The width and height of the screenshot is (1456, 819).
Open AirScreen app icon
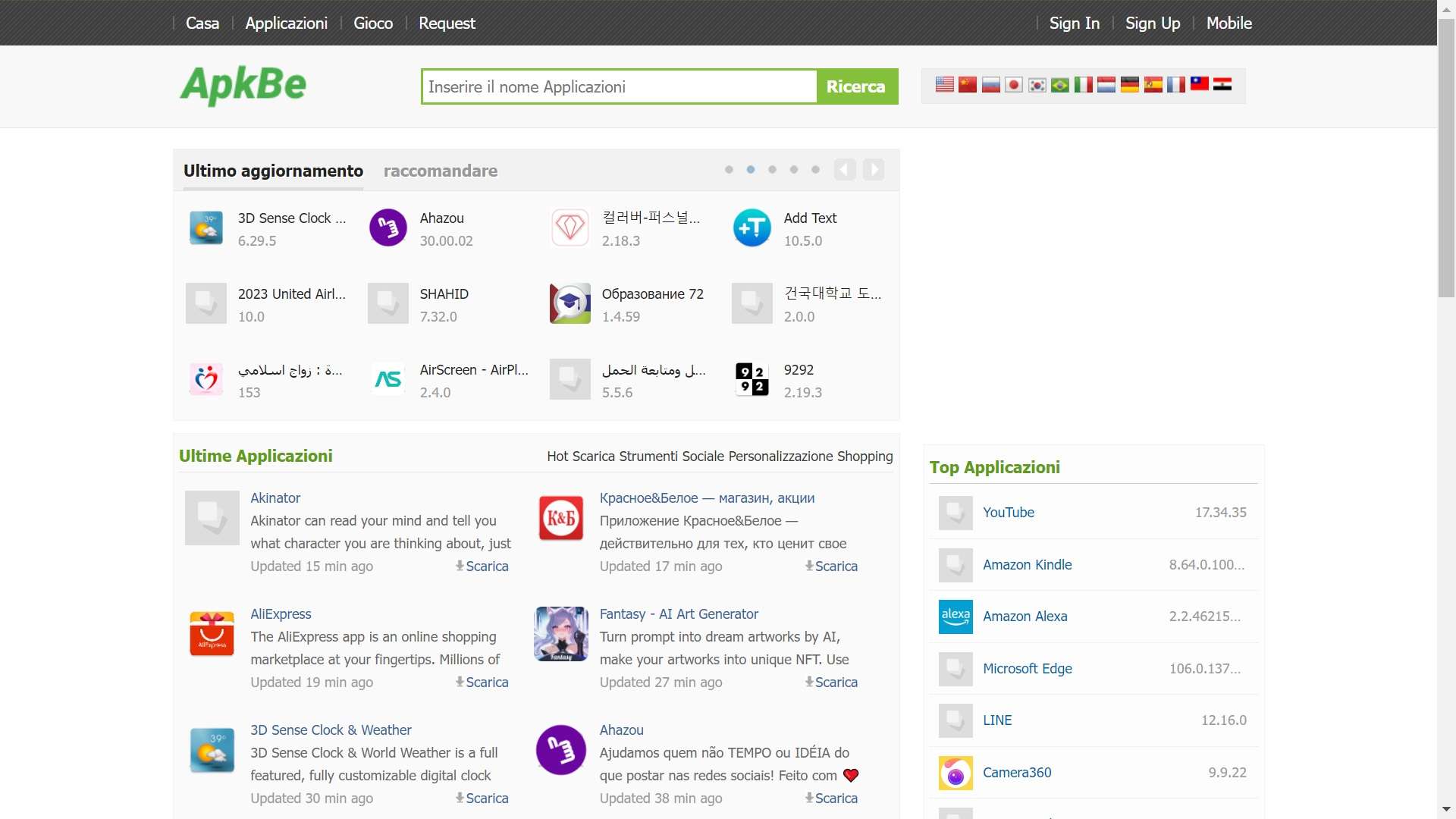click(388, 379)
